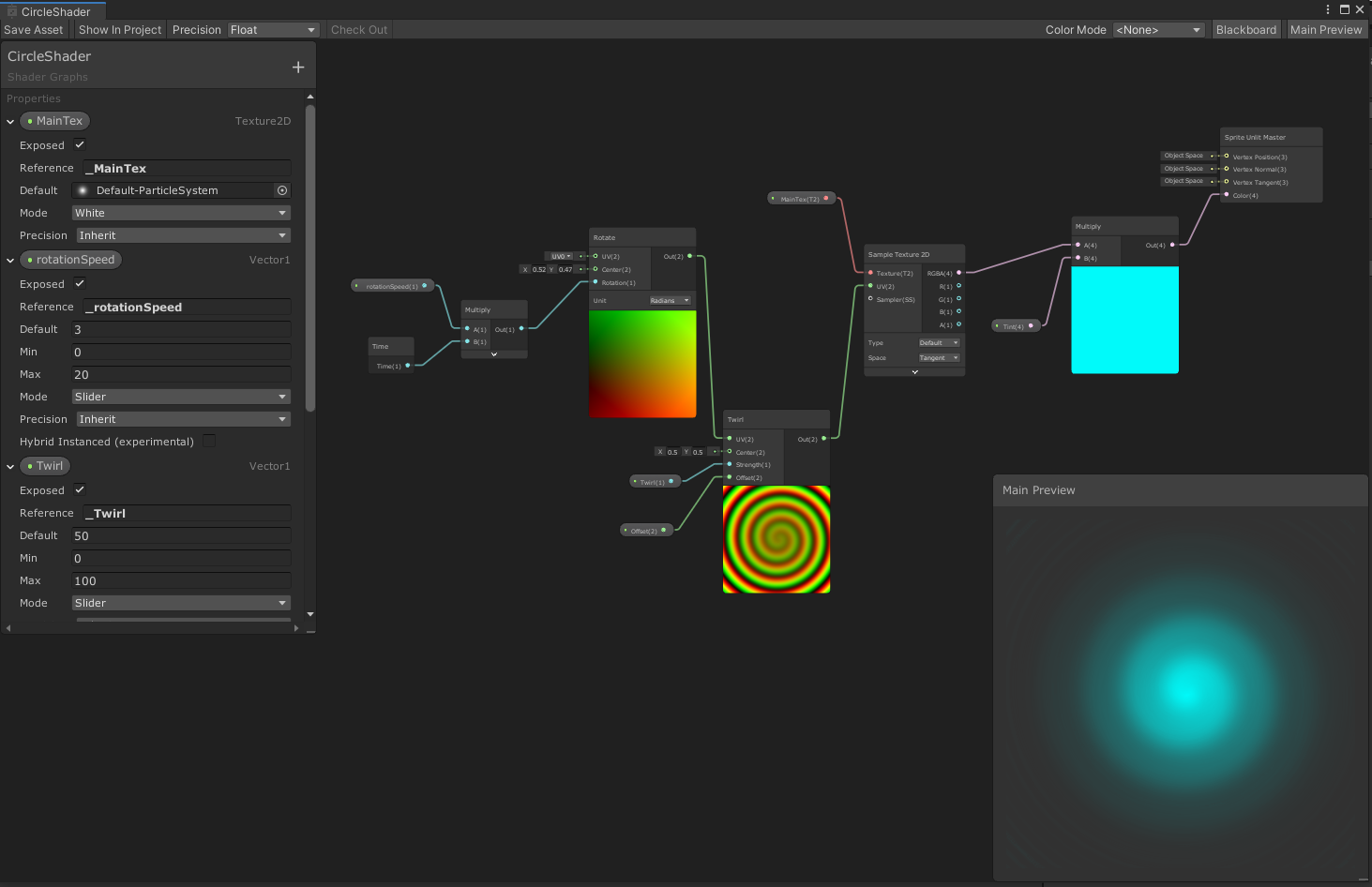Viewport: 1372px width, 887px height.
Task: Click the Twirl Default field showing 50
Action: pyautogui.click(x=181, y=535)
